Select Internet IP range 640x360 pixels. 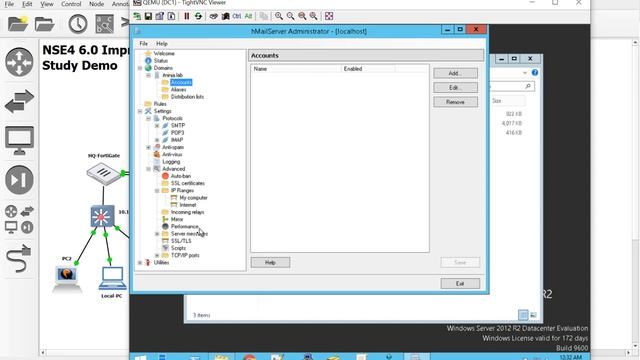[188, 205]
